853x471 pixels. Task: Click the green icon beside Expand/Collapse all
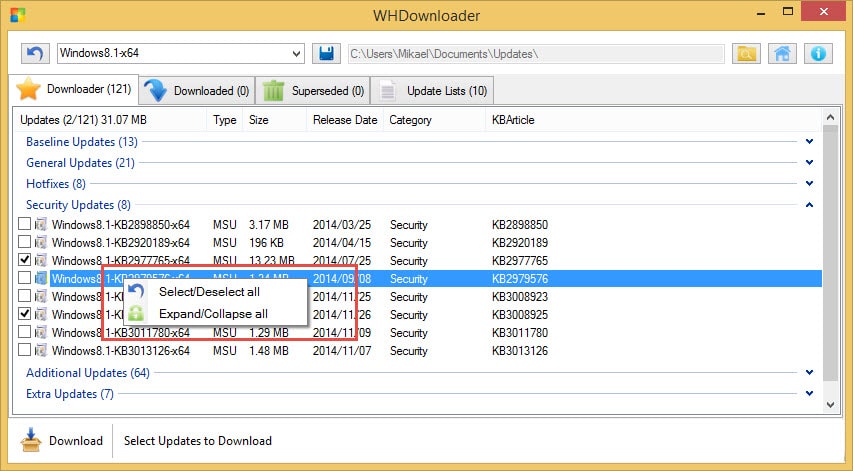[137, 314]
